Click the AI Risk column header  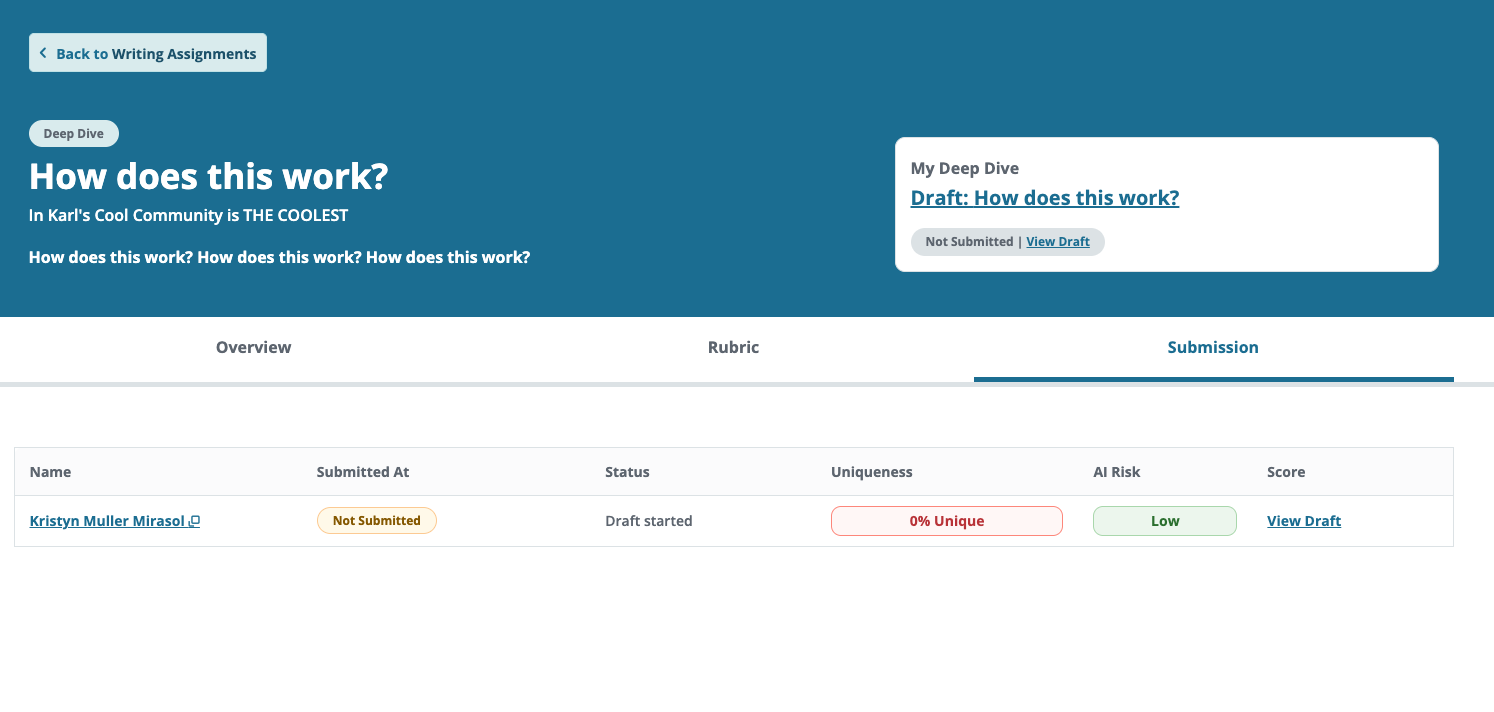(1117, 472)
